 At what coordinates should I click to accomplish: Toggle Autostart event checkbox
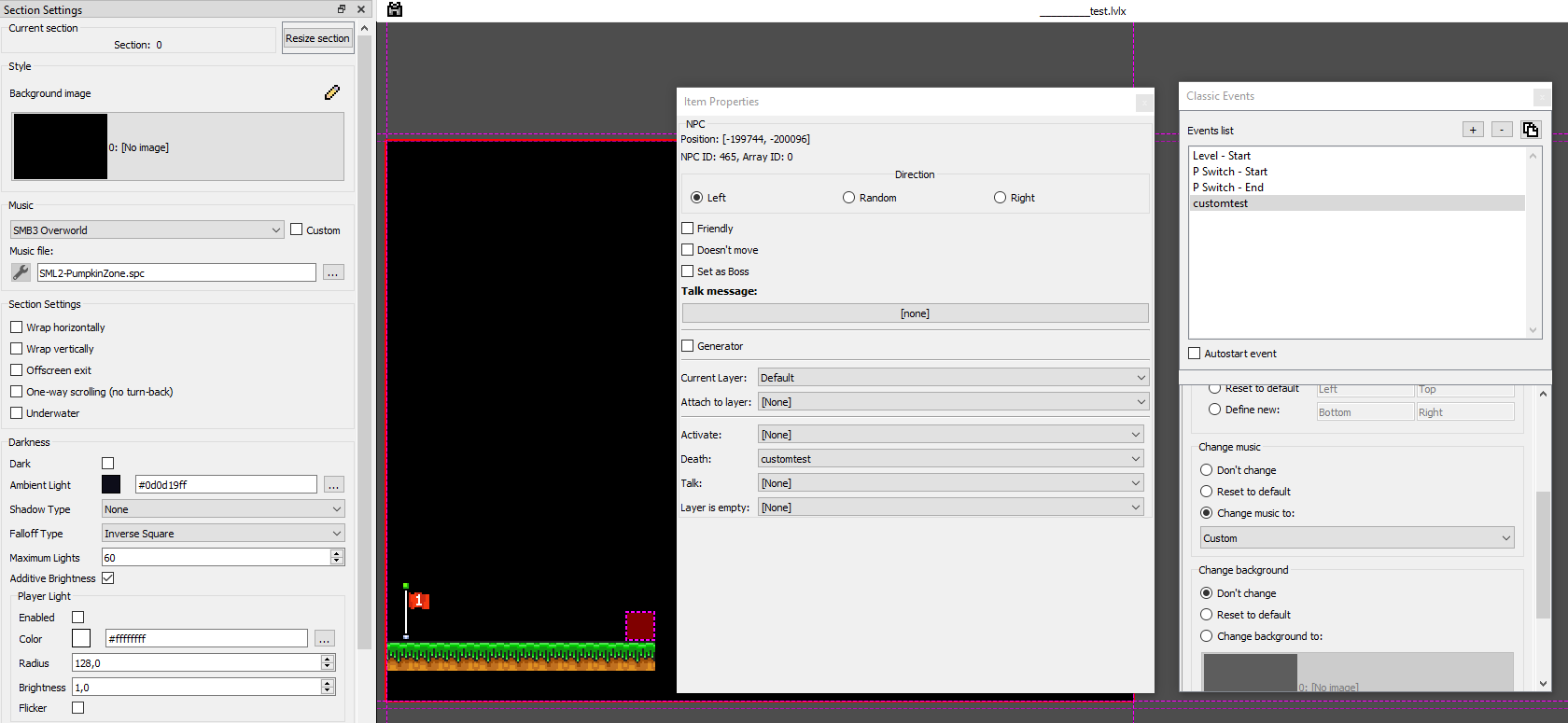pos(1194,353)
